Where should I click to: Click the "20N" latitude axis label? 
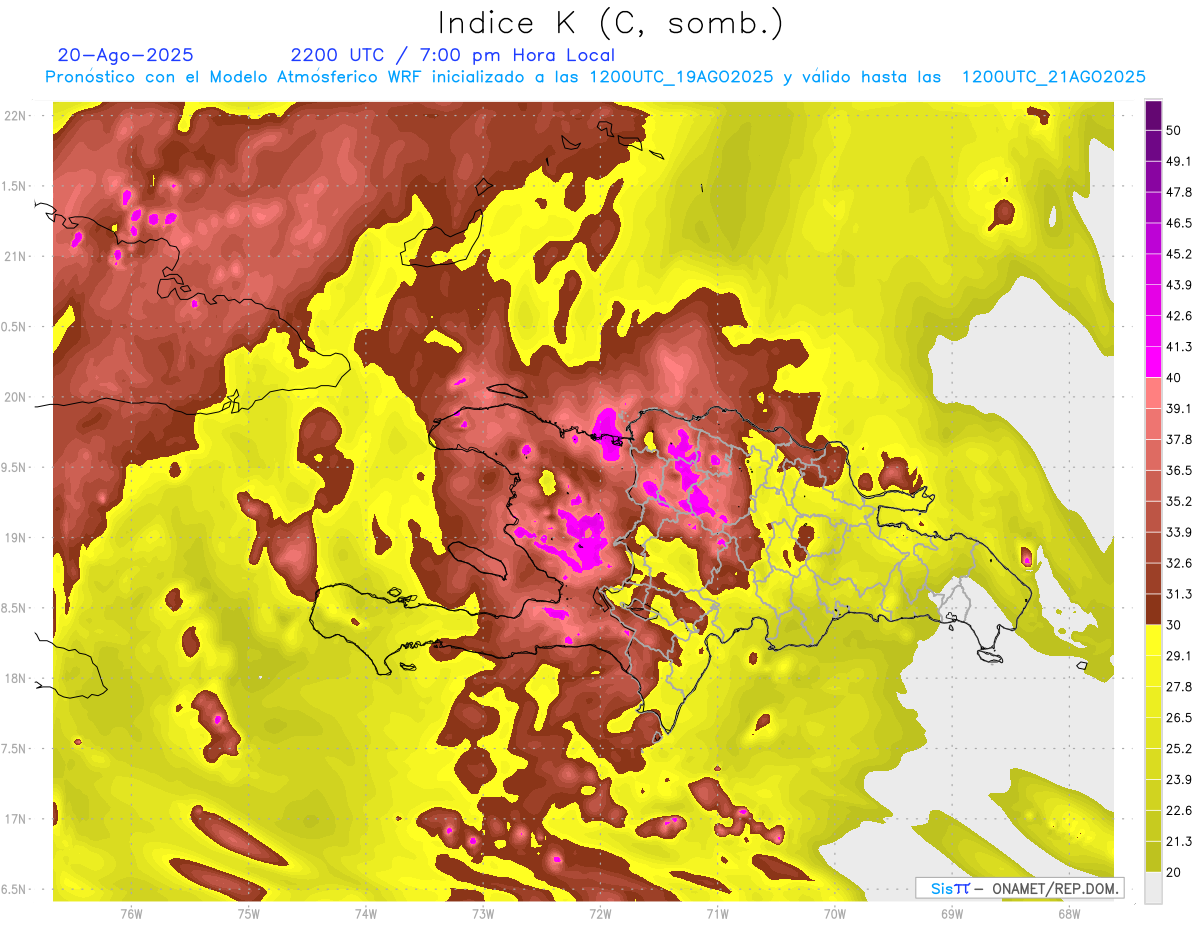15,397
